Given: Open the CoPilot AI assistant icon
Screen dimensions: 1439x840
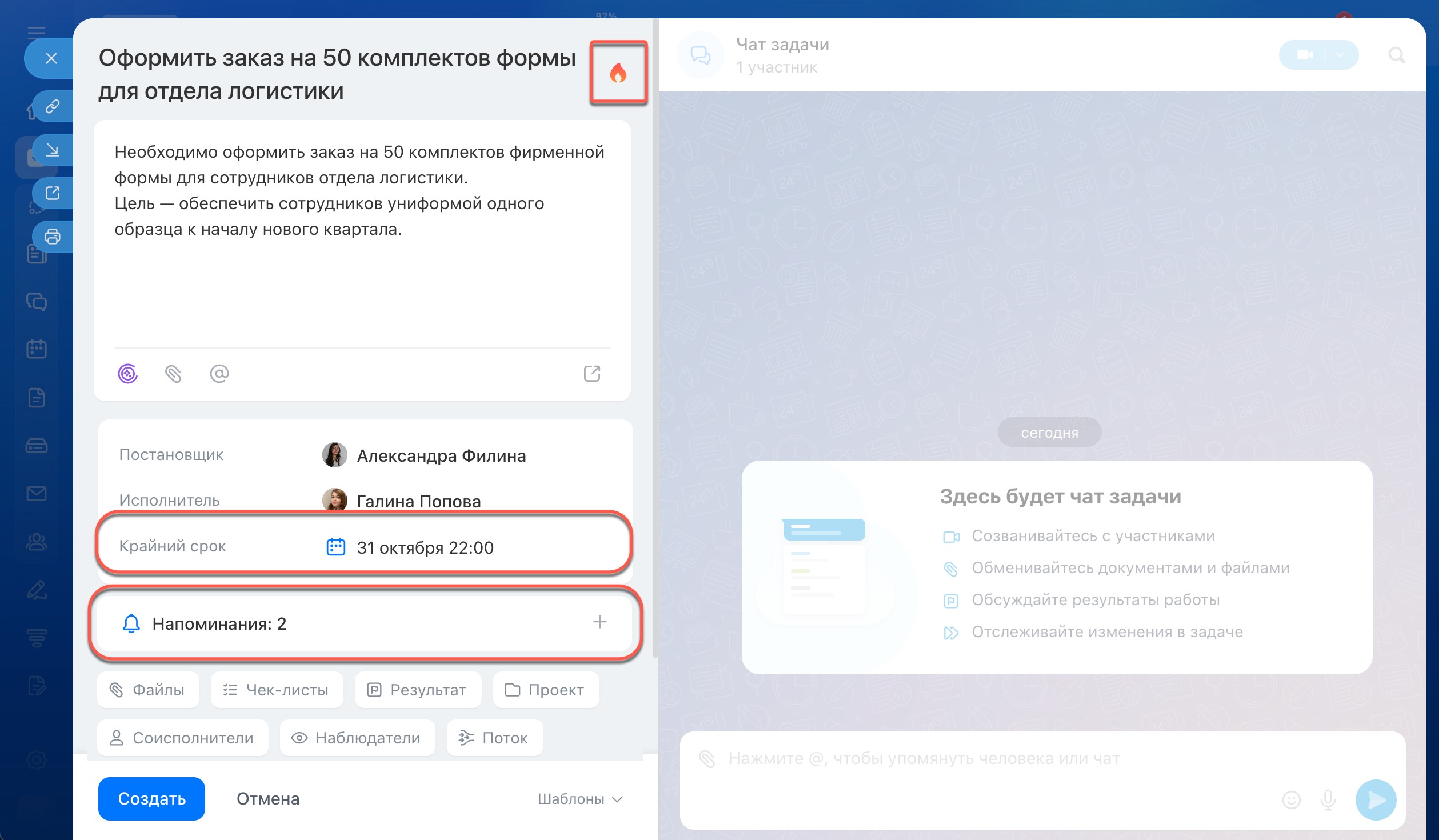Looking at the screenshot, I should coord(128,374).
